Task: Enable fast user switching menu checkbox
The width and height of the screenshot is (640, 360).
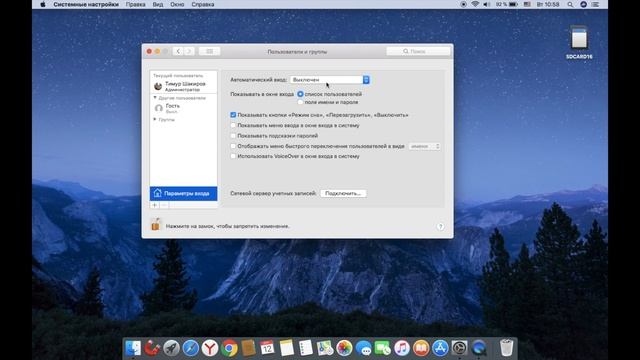Action: (x=233, y=146)
